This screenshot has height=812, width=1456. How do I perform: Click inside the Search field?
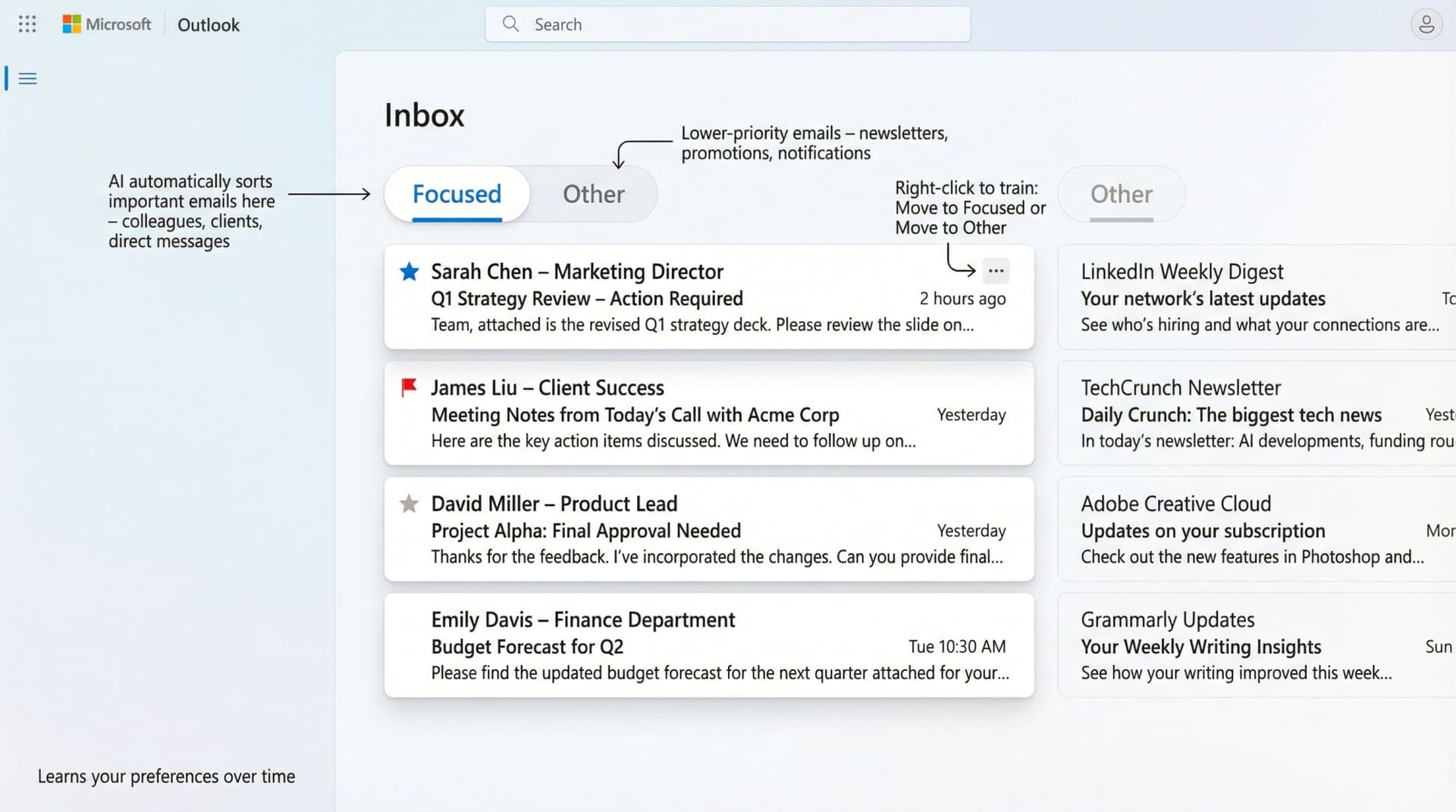[x=728, y=24]
